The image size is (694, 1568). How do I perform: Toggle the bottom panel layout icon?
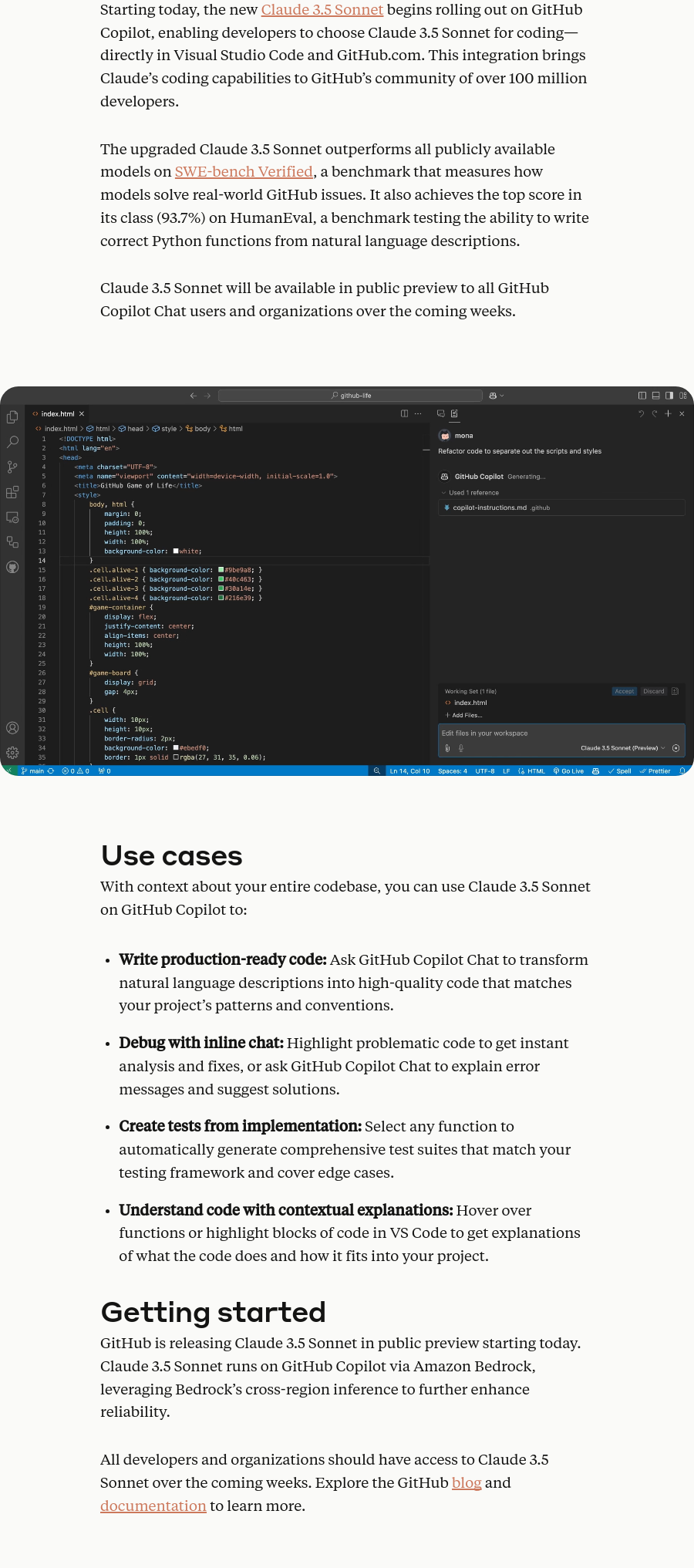pyautogui.click(x=655, y=396)
